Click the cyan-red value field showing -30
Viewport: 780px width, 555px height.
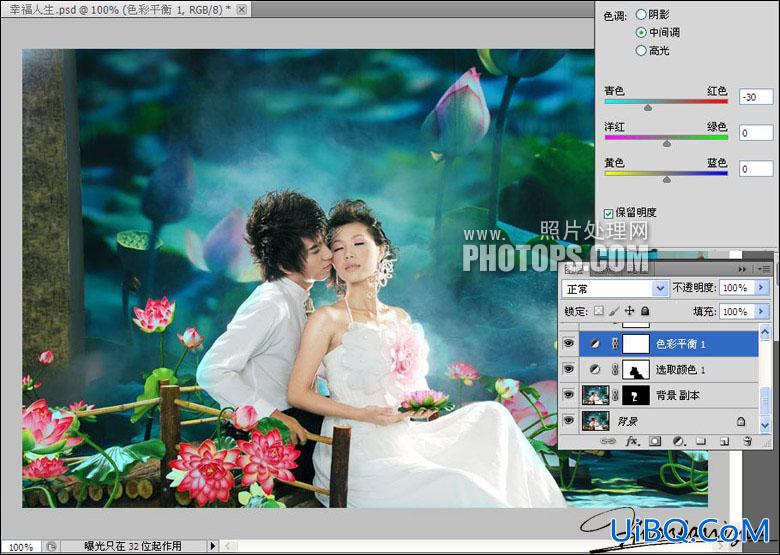tap(756, 97)
